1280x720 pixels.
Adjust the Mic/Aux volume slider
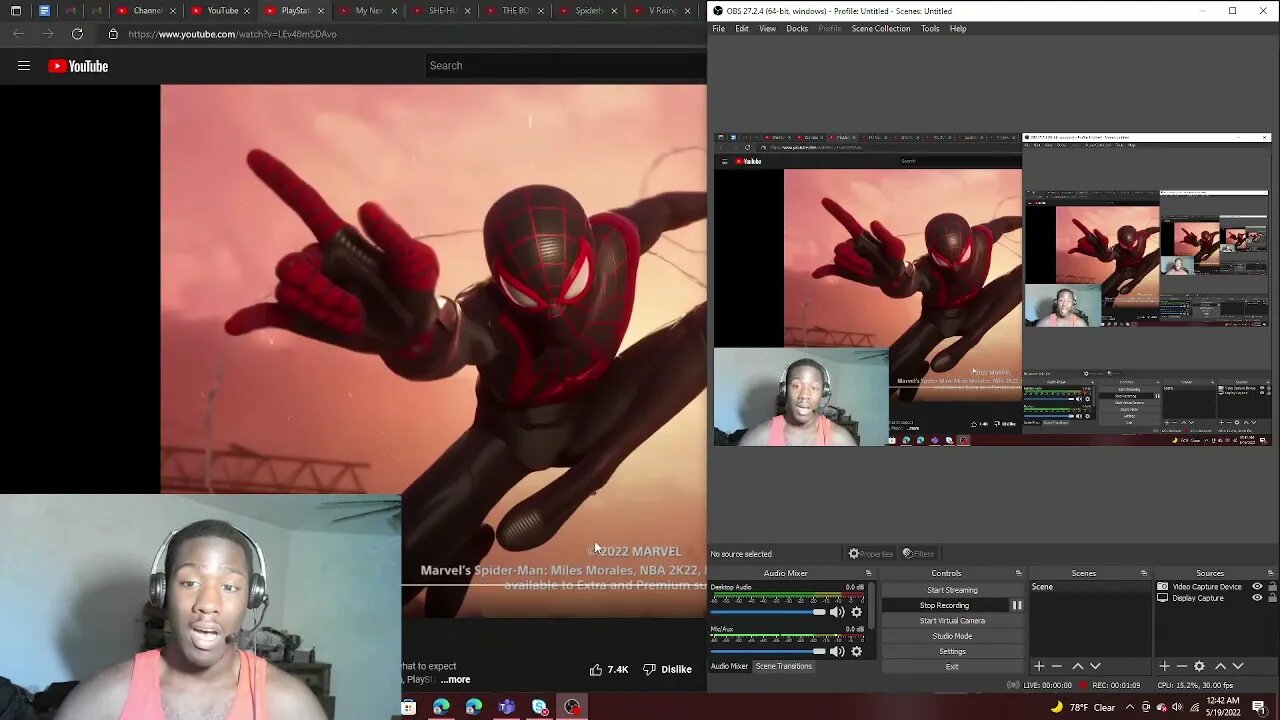(x=769, y=651)
